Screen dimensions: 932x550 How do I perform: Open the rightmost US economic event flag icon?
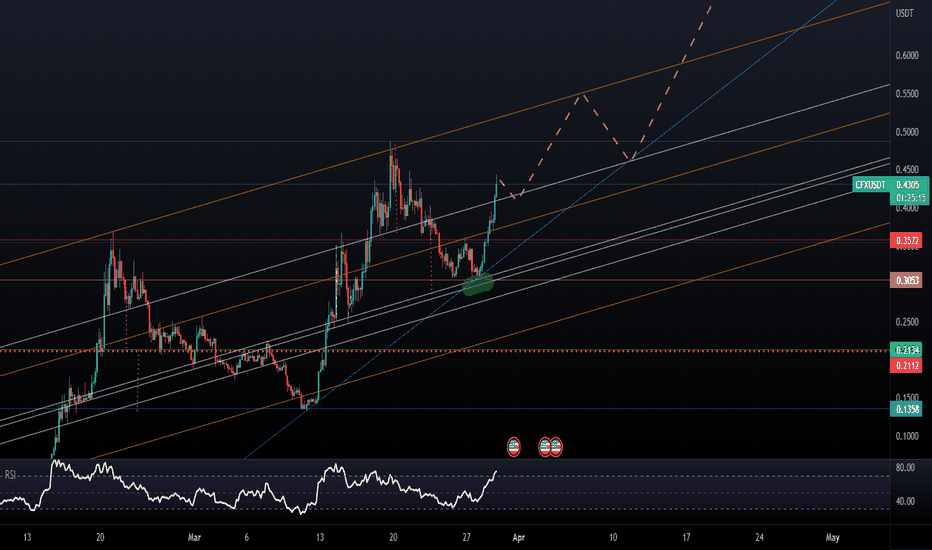click(x=556, y=447)
